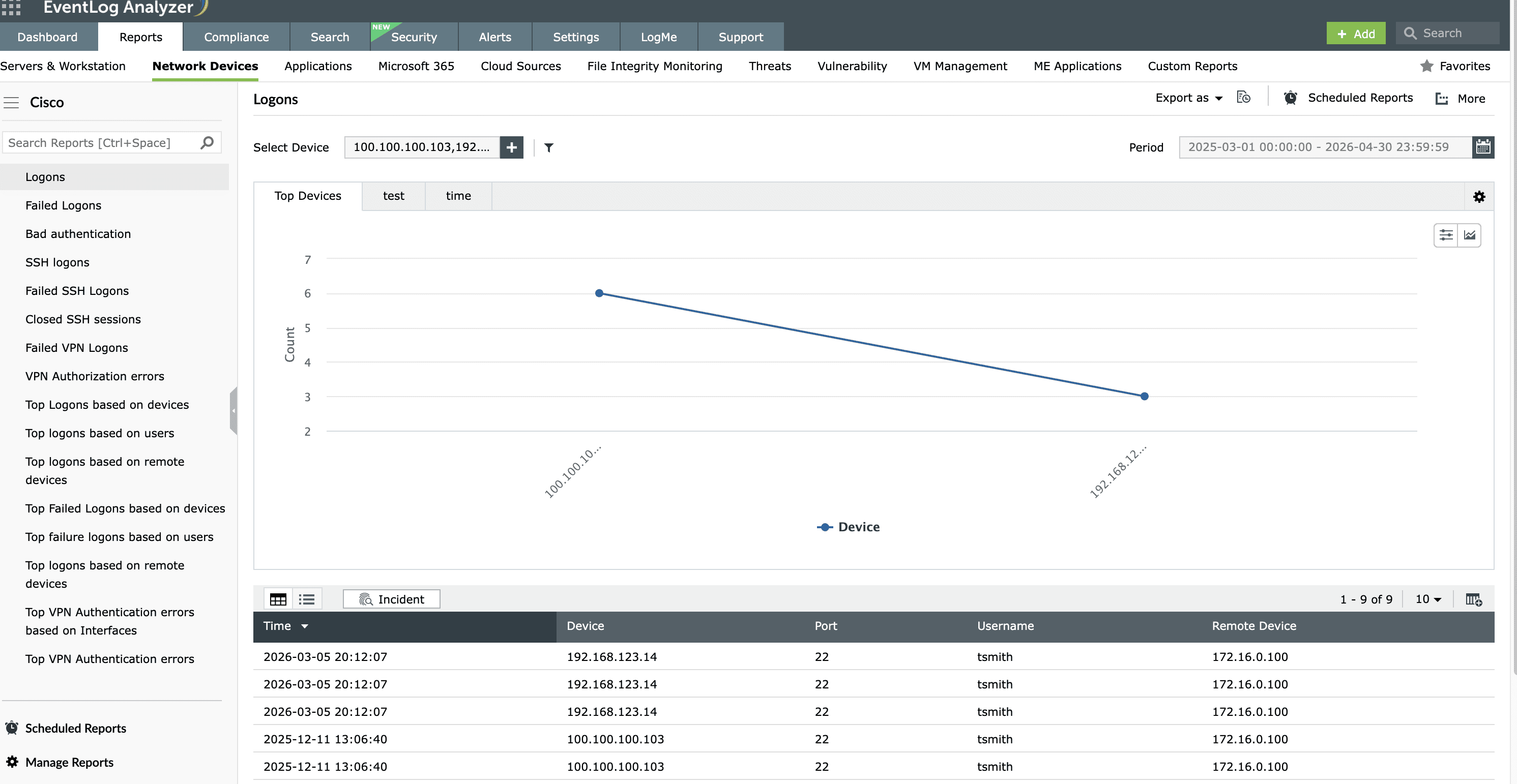Switch to table grid view
This screenshot has width=1517, height=784.
(x=278, y=599)
